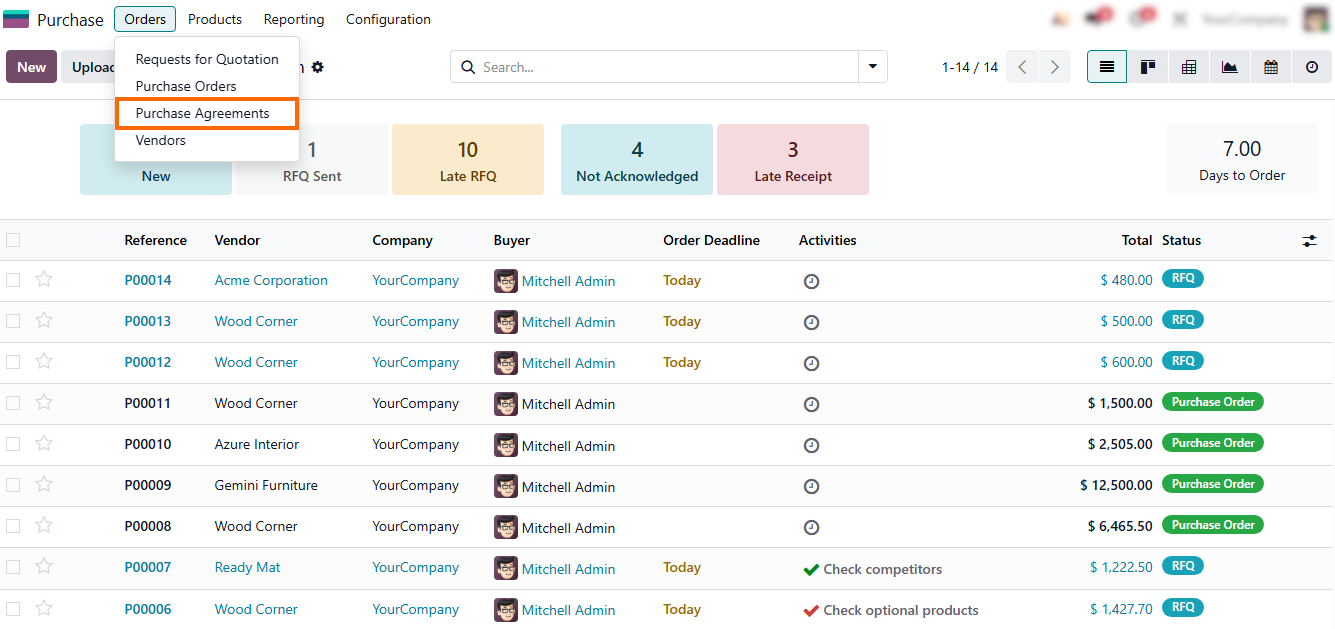
Task: Tick the select-all header checkbox
Action: (x=13, y=240)
